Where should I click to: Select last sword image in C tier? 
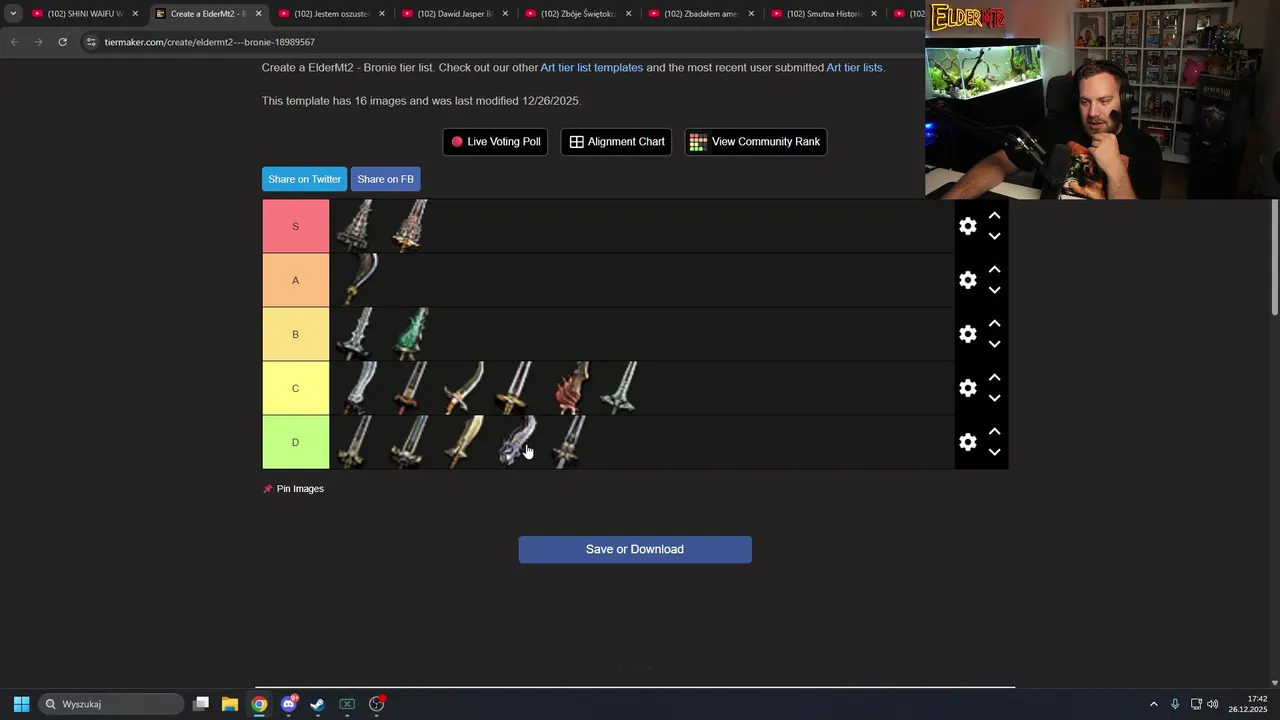pos(620,388)
